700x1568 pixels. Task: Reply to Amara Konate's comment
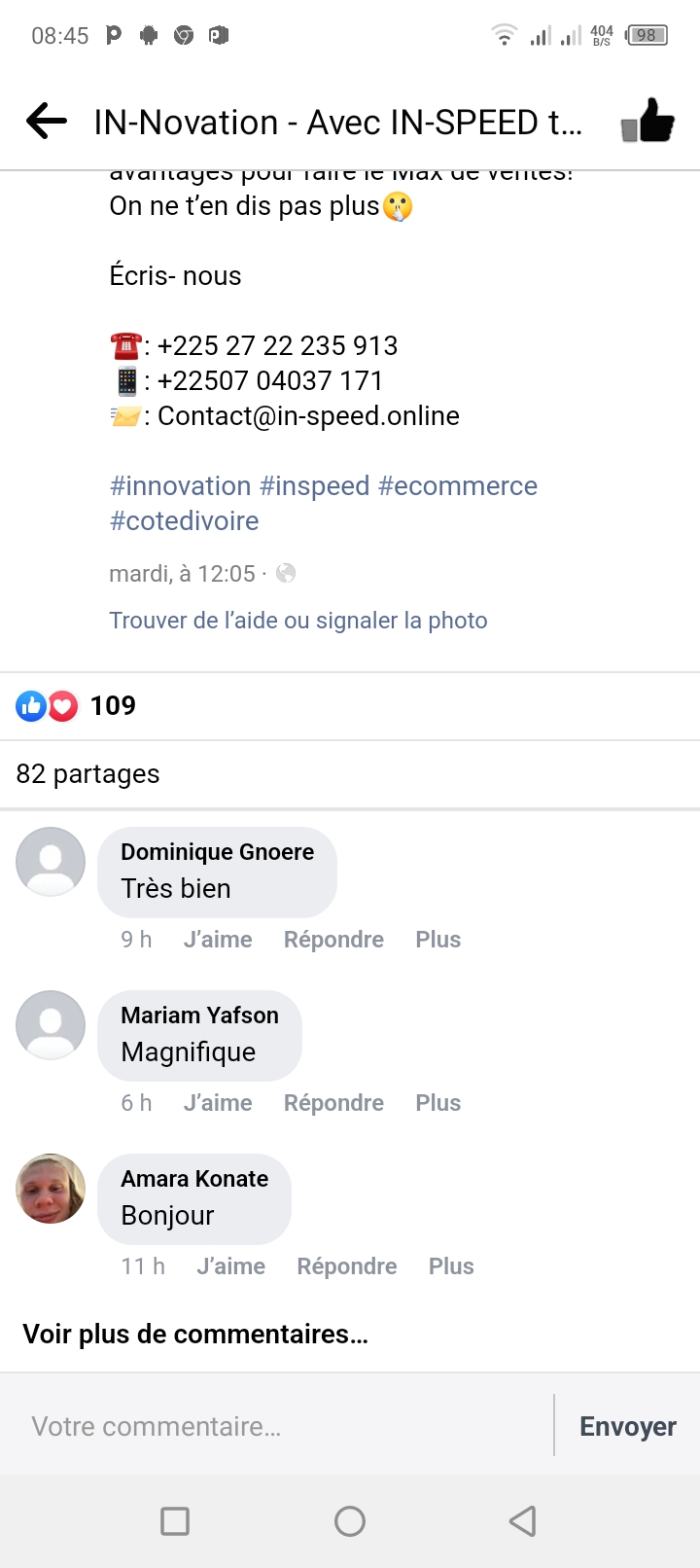click(346, 1266)
